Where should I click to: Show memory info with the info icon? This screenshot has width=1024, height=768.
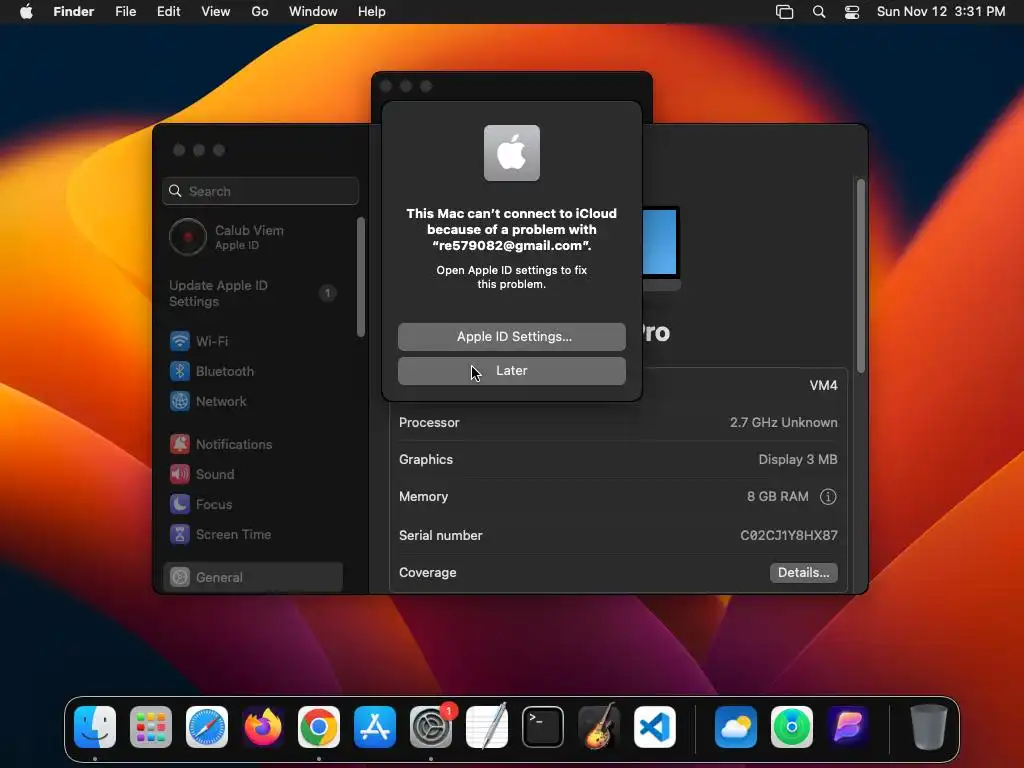pos(827,497)
